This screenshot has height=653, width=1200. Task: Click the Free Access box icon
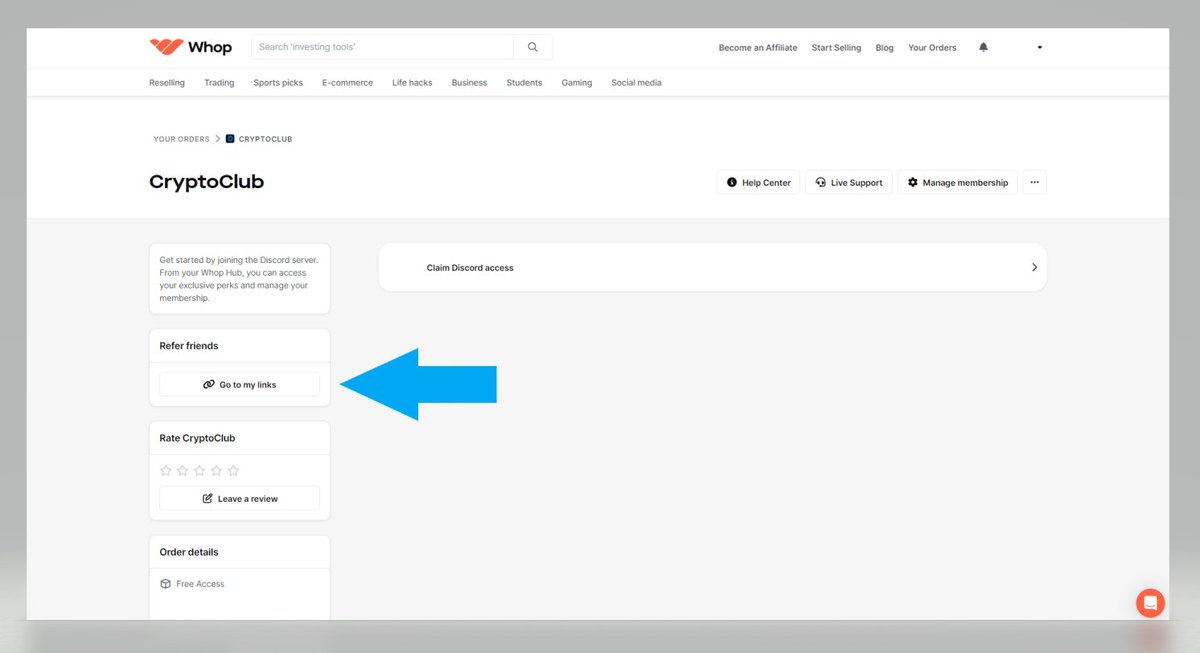point(166,584)
